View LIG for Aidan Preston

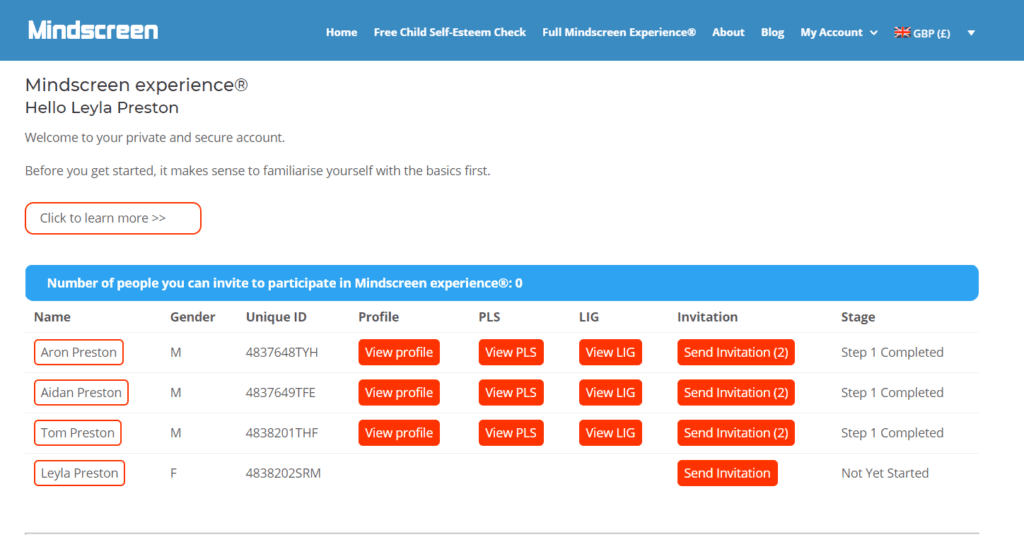(610, 393)
